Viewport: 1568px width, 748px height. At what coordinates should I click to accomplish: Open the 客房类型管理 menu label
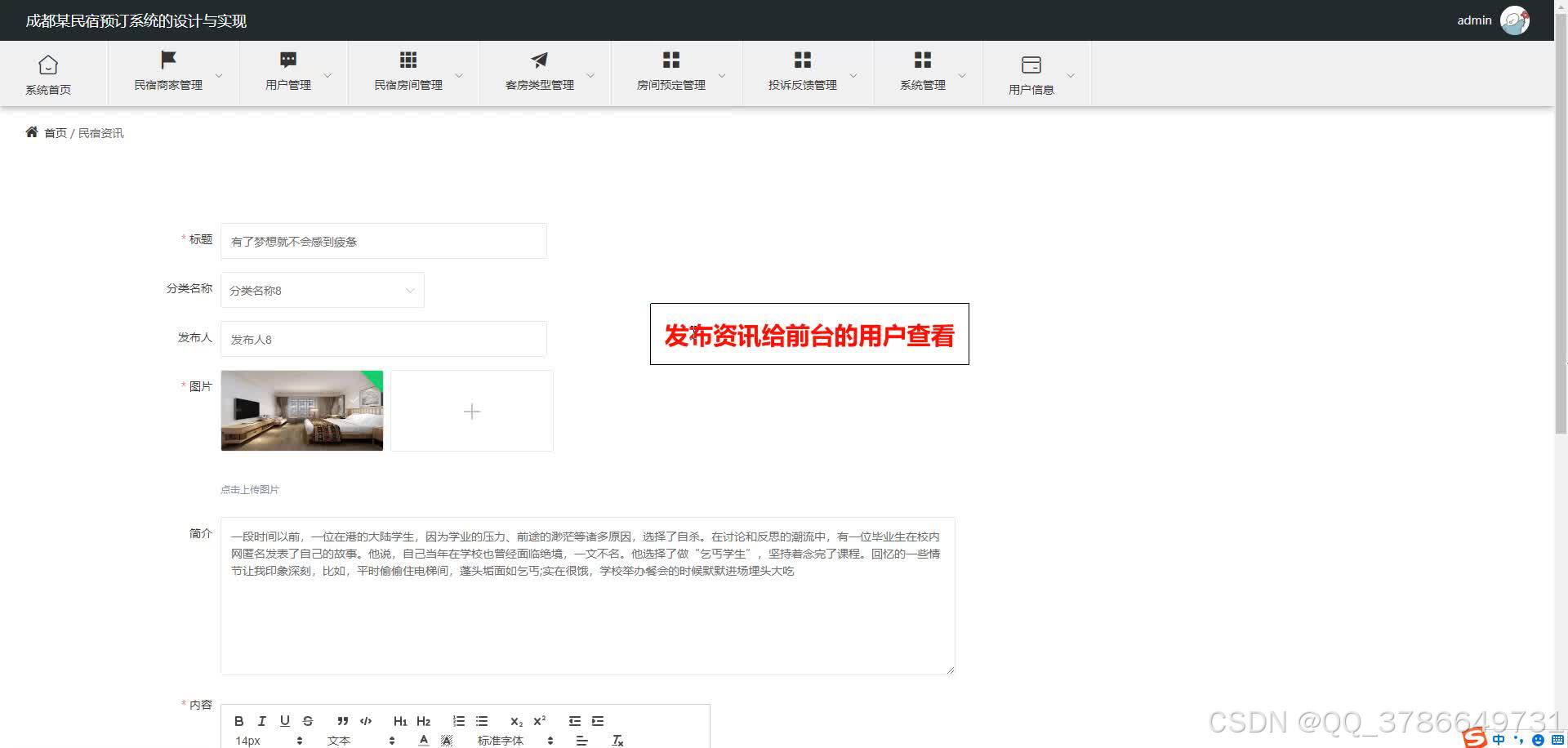540,85
